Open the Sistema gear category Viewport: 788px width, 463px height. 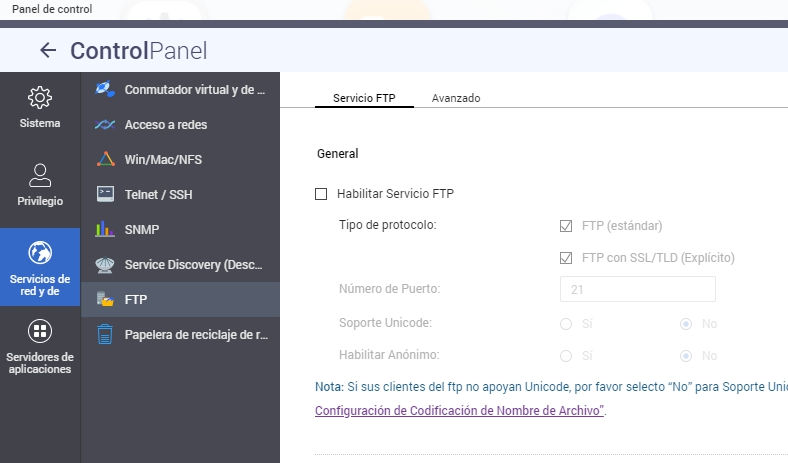click(40, 108)
